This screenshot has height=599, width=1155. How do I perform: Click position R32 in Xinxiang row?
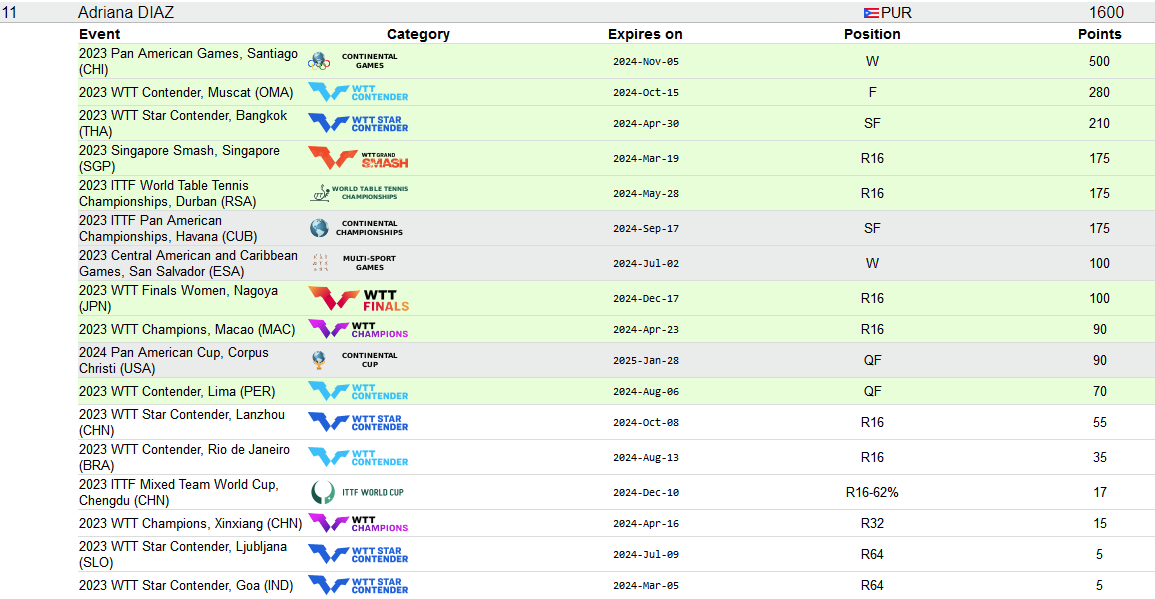tap(872, 523)
